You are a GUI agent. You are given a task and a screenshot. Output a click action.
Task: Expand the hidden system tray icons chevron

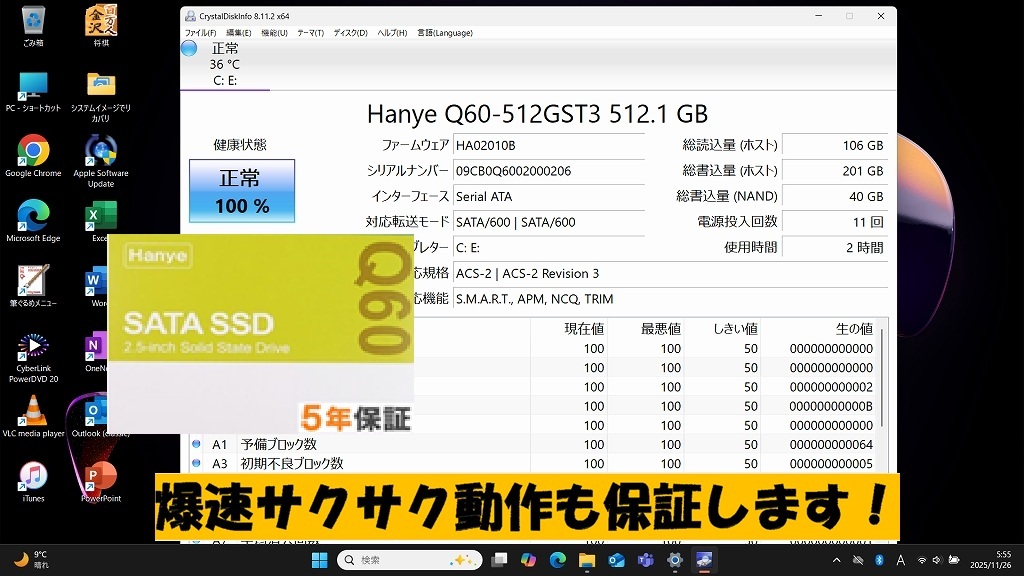pos(837,560)
